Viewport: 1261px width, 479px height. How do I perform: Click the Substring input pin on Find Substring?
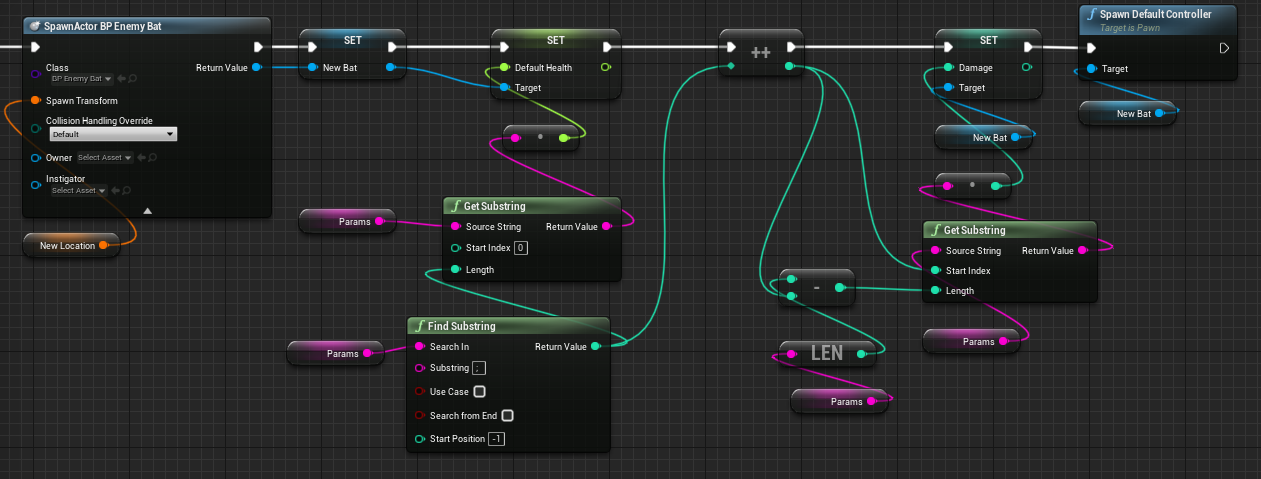click(x=420, y=368)
